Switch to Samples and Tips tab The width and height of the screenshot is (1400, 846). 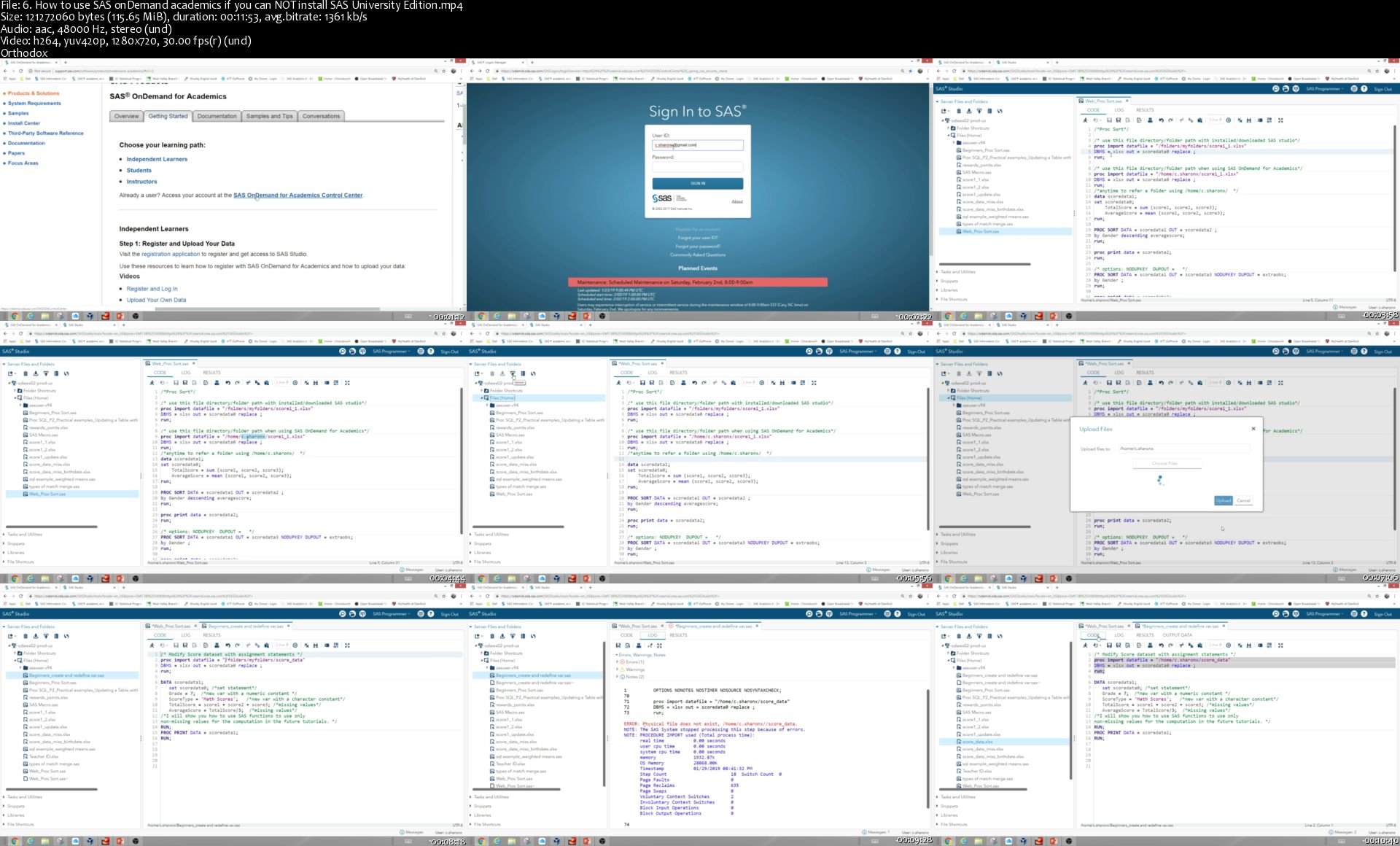(269, 116)
